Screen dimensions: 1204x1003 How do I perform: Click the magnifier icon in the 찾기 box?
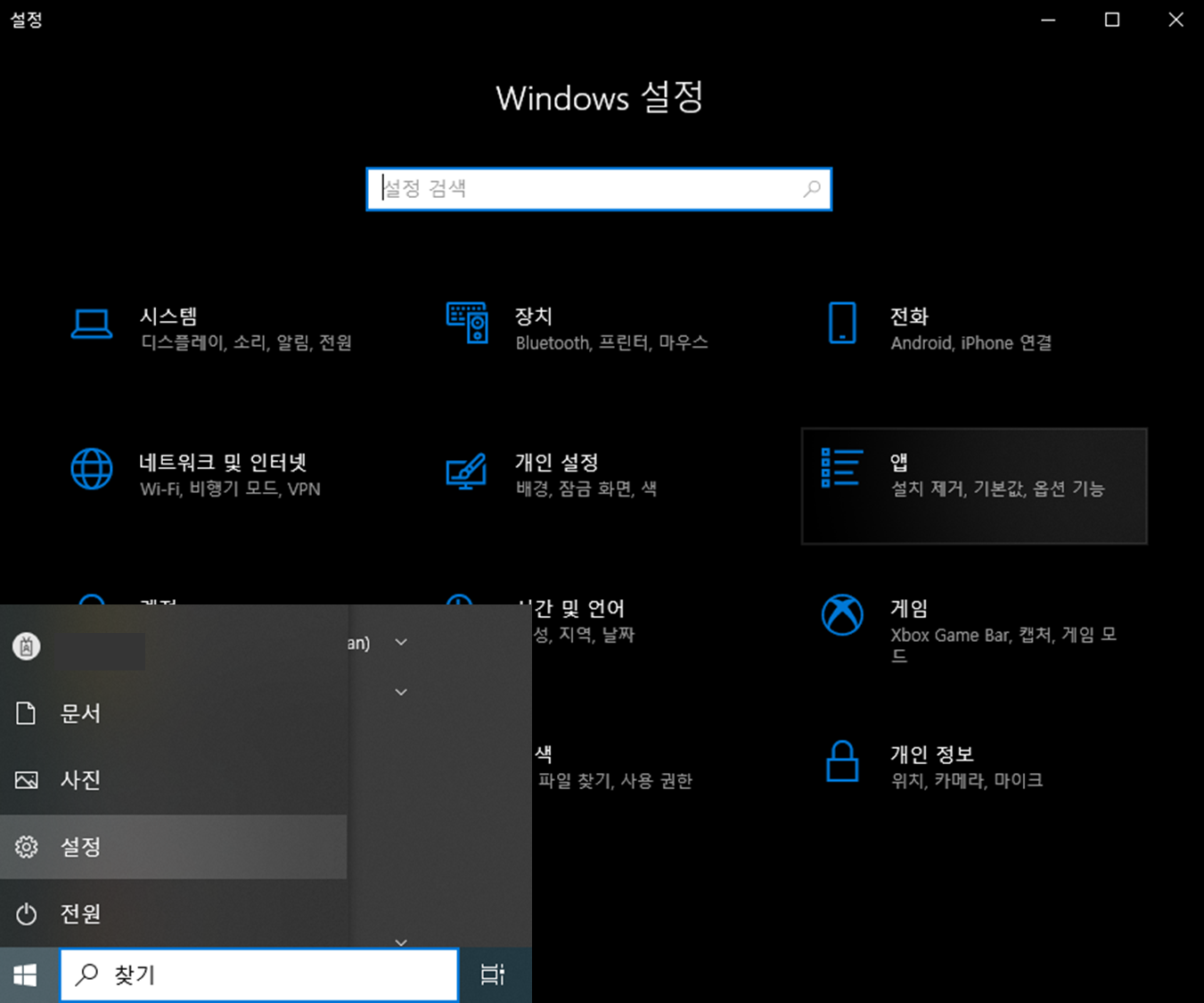coord(86,974)
